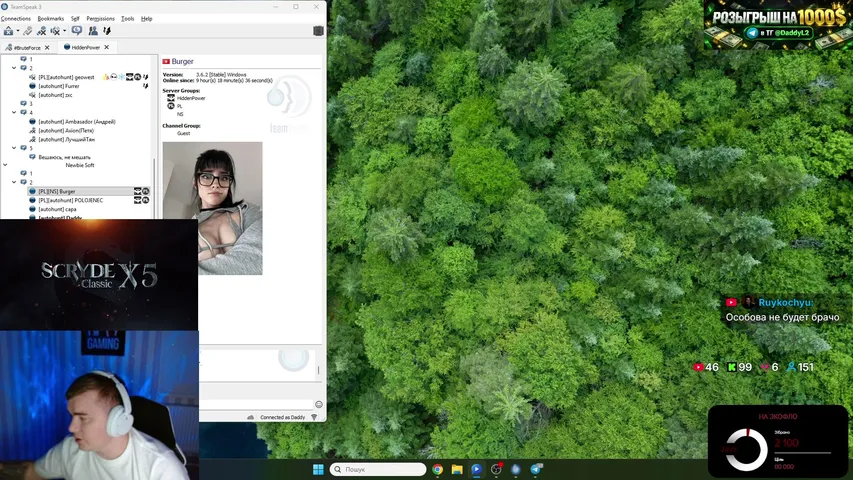Click the emoticon smiley icon in chat

[x=319, y=404]
